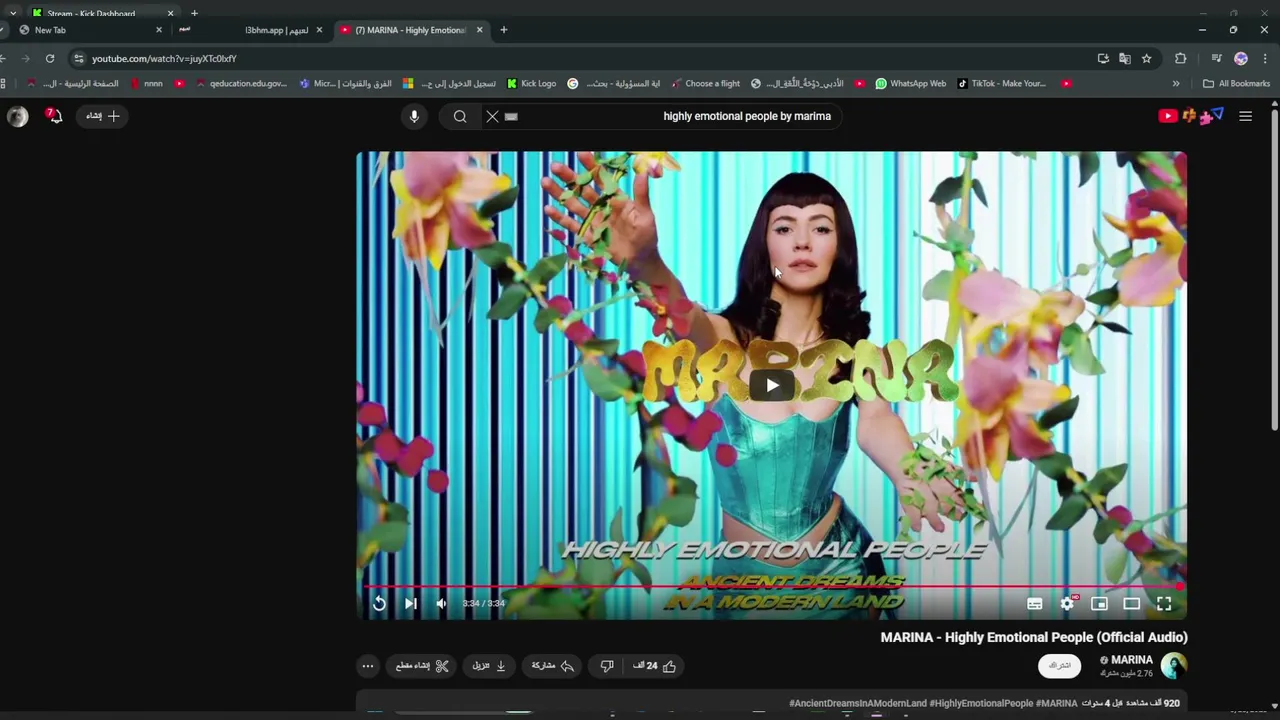Like the video with thumbs up
Screen dimensions: 1280x720
click(x=655, y=666)
